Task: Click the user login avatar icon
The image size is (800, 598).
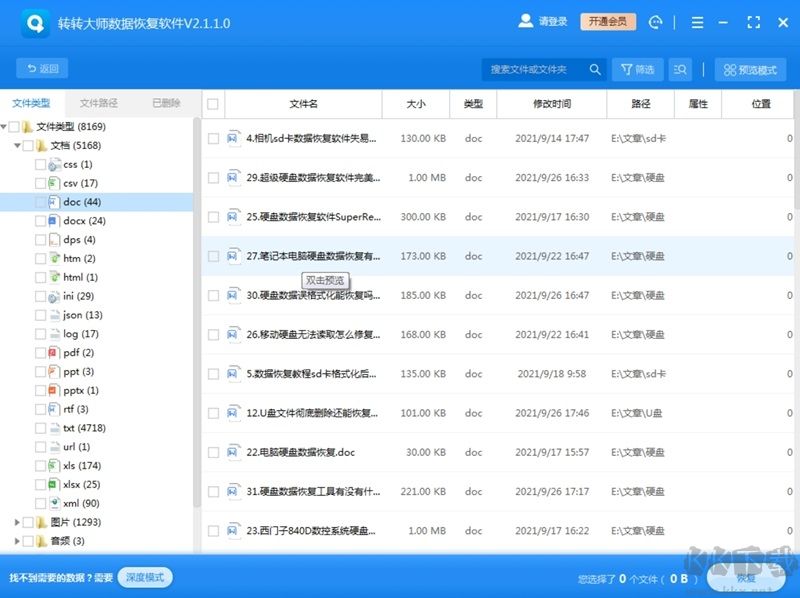Action: pyautogui.click(x=526, y=21)
